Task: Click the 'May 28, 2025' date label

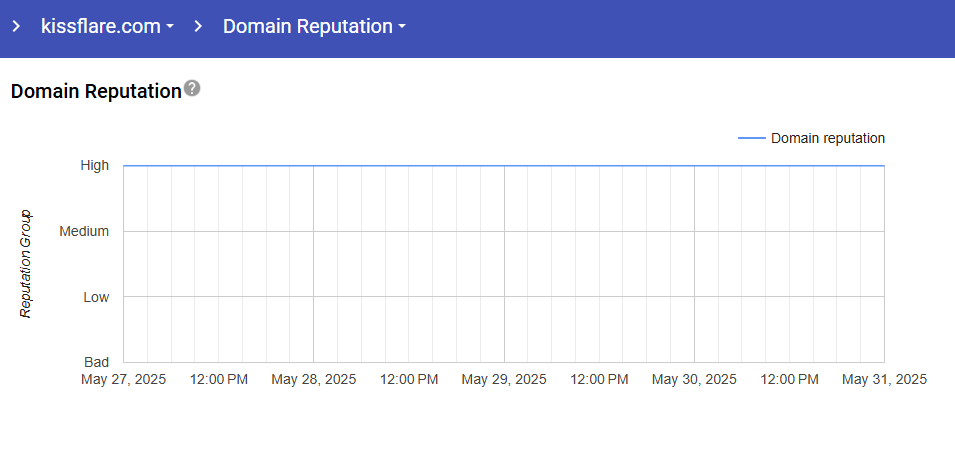Action: pyautogui.click(x=314, y=380)
